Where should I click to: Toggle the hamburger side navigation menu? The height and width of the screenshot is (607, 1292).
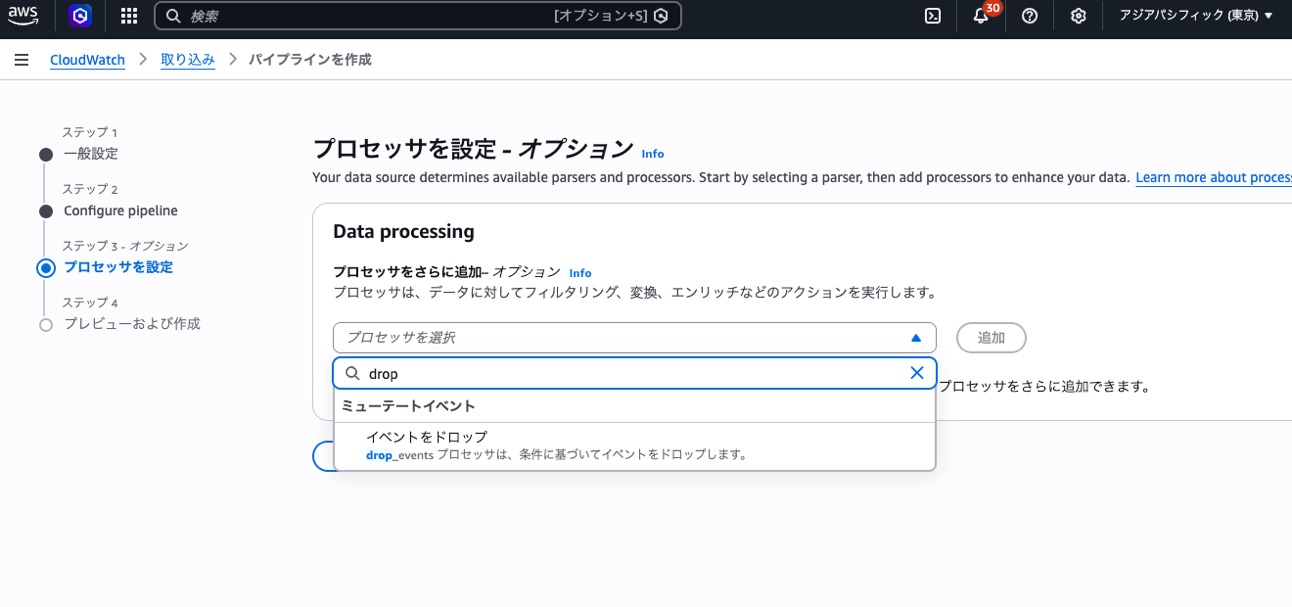point(22,60)
